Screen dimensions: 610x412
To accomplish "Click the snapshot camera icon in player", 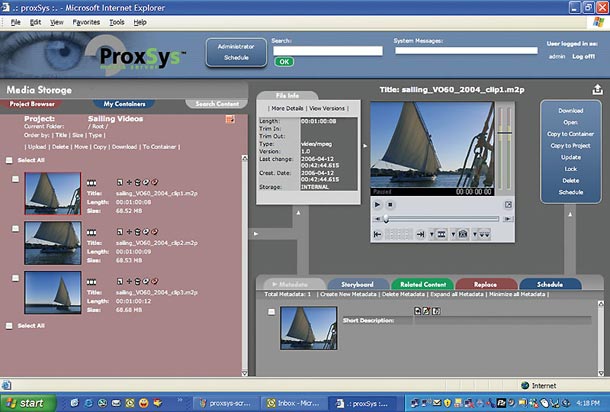I will [462, 234].
